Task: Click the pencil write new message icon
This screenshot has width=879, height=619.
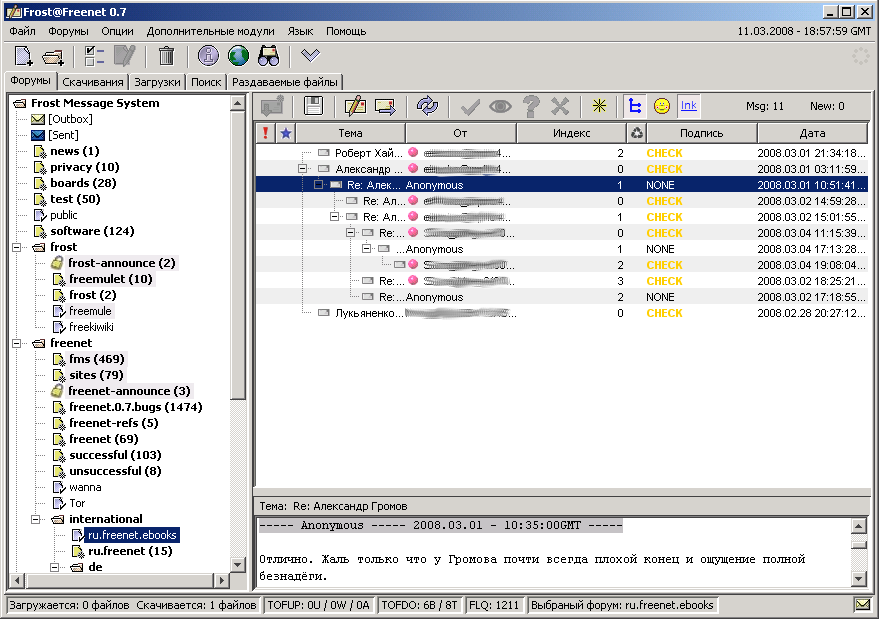Action: pos(354,106)
